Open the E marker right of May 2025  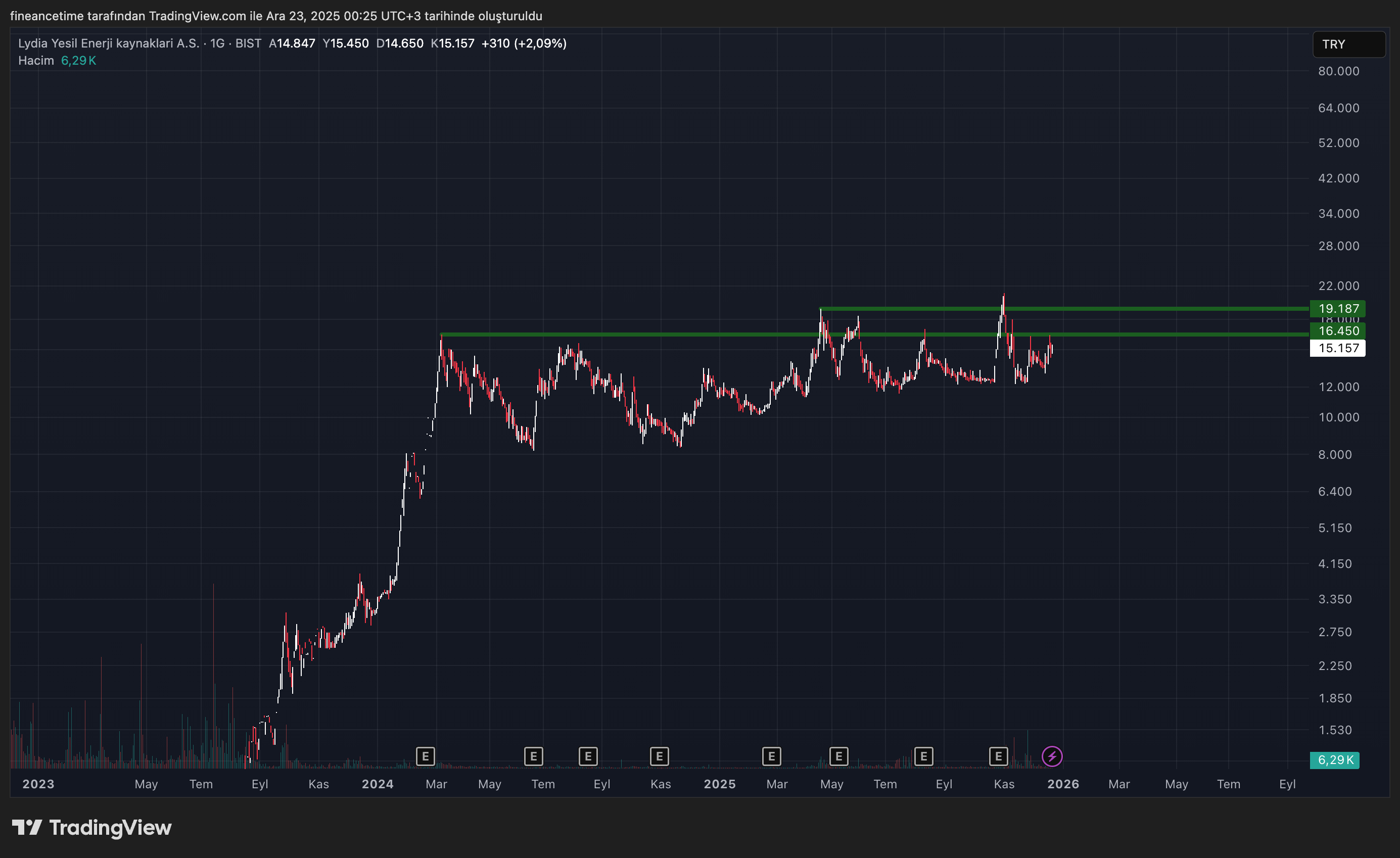tap(838, 756)
